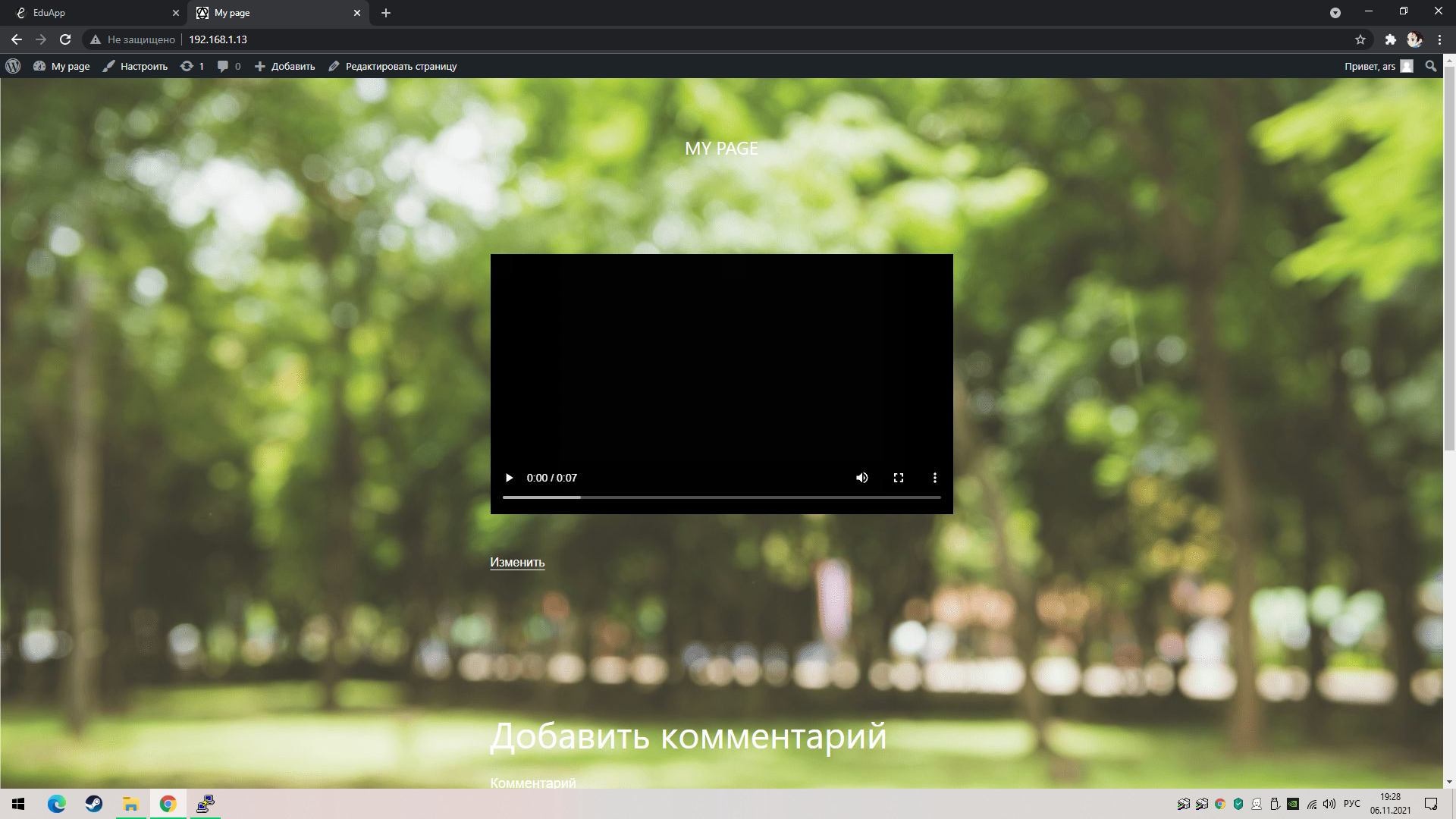Open the Добавить new content menu
This screenshot has height=819, width=1456.
(x=285, y=67)
